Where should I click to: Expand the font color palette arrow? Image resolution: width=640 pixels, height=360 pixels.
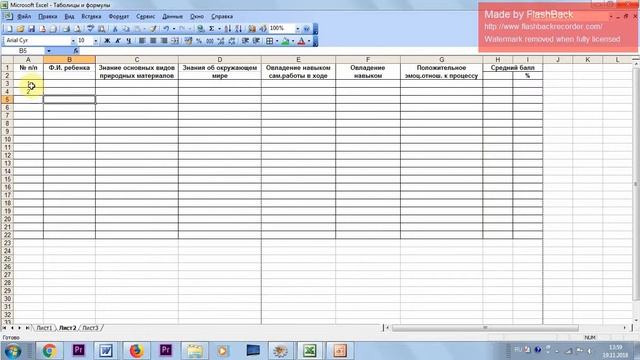[309, 41]
